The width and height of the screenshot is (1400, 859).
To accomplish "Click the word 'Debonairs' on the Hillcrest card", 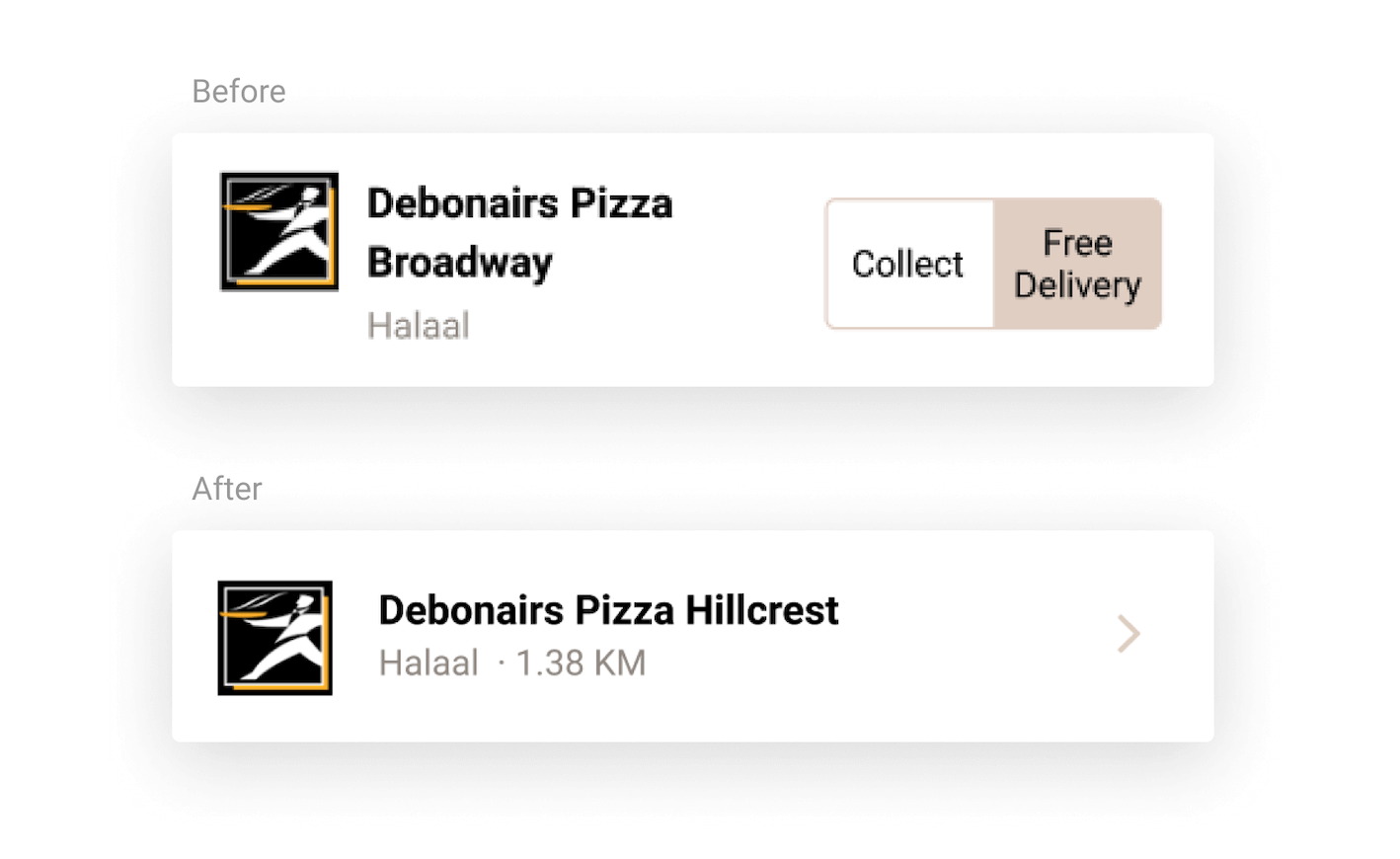I will pos(471,611).
